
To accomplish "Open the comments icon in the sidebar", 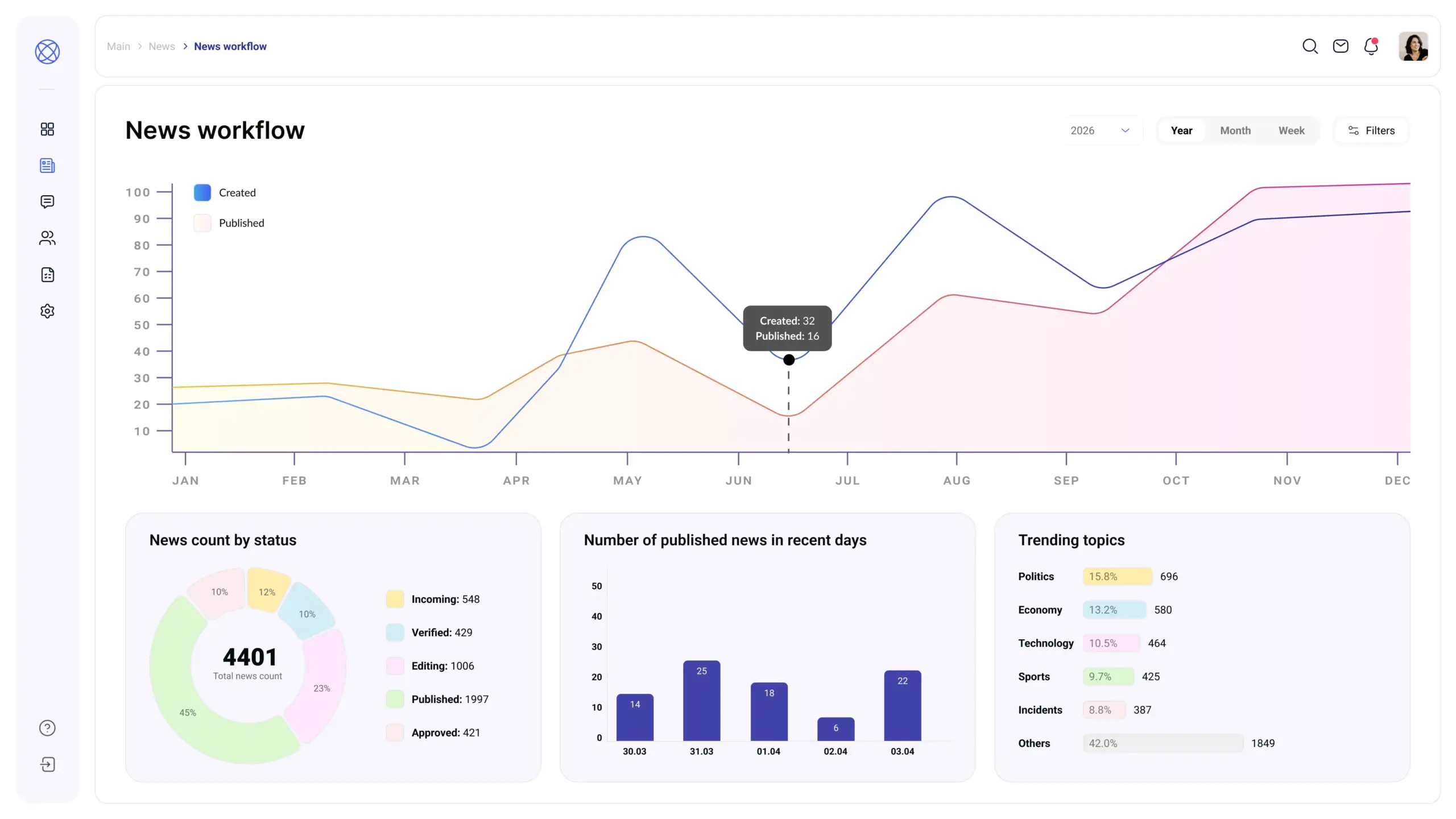I will click(47, 202).
